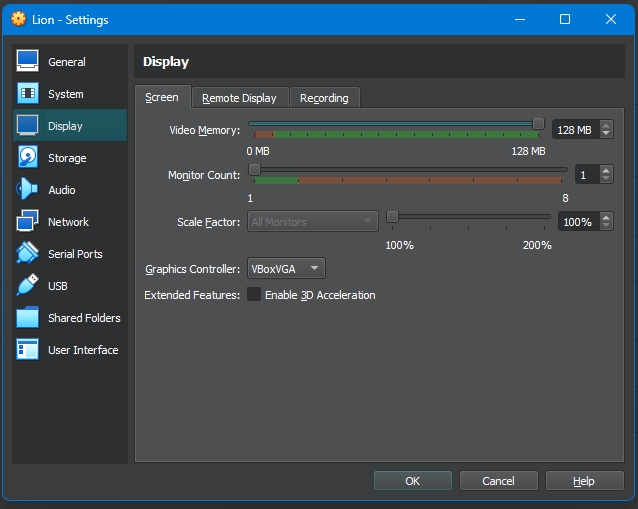Click the Scale Factor percentage field

pos(577,222)
